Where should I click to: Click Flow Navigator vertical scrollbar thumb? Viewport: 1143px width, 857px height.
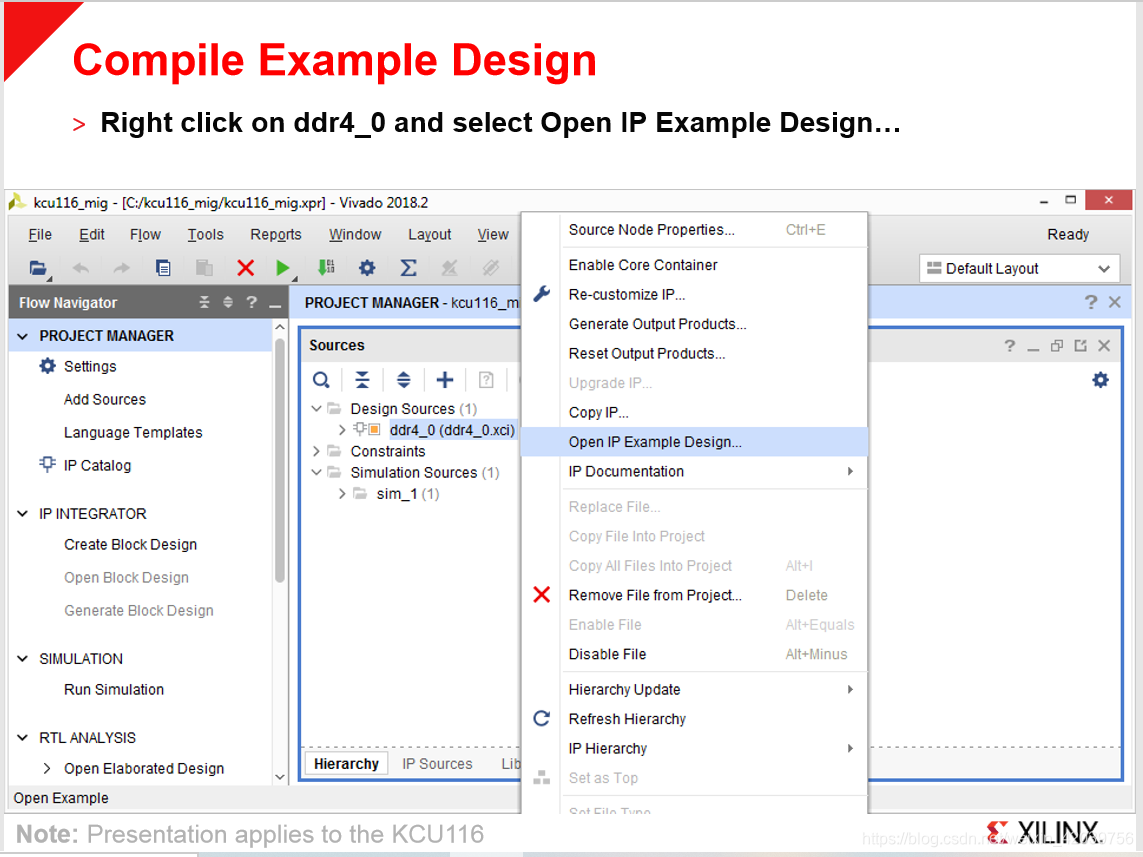coord(280,459)
